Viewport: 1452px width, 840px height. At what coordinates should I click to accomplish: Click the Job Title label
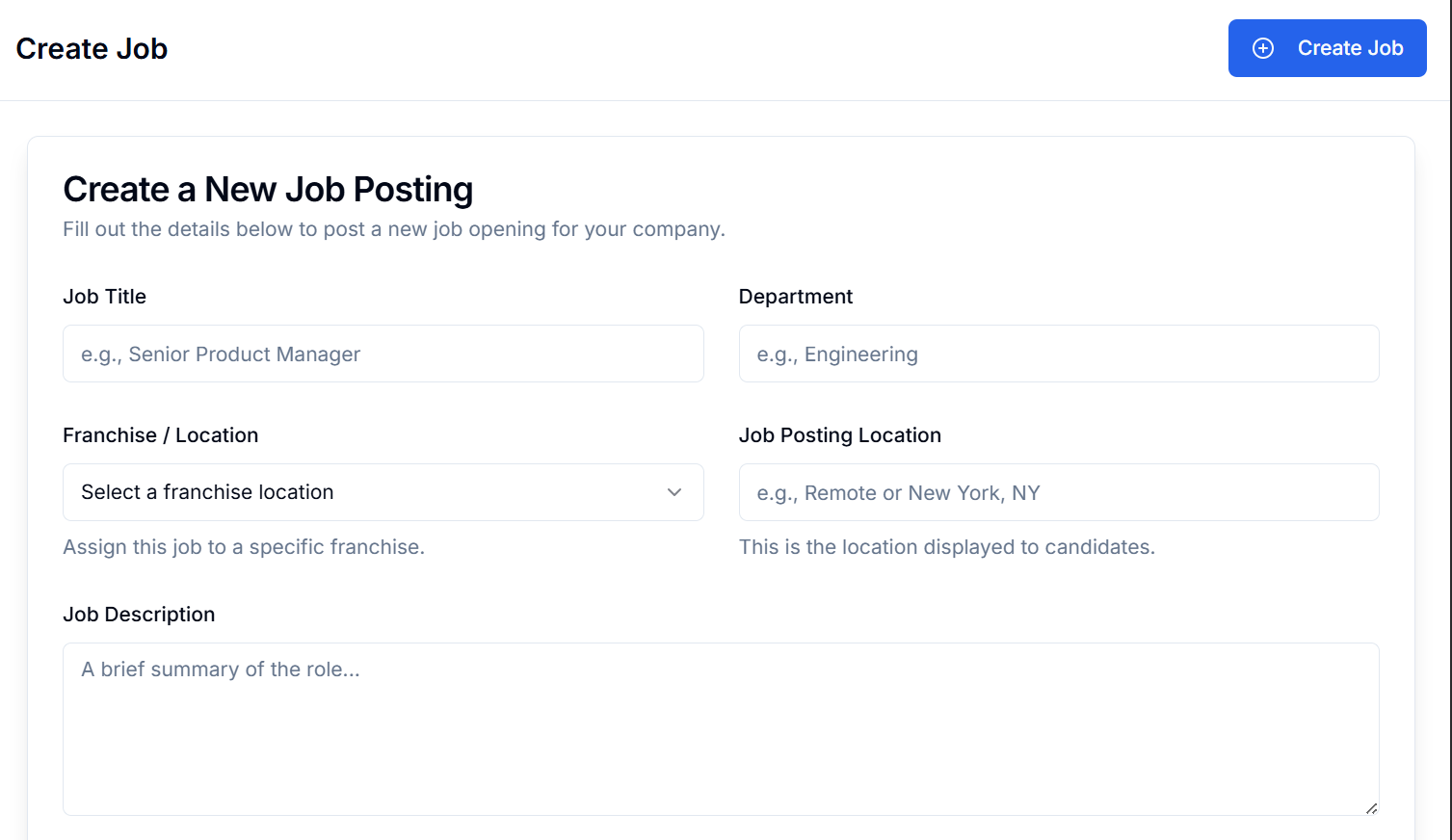[x=104, y=297]
